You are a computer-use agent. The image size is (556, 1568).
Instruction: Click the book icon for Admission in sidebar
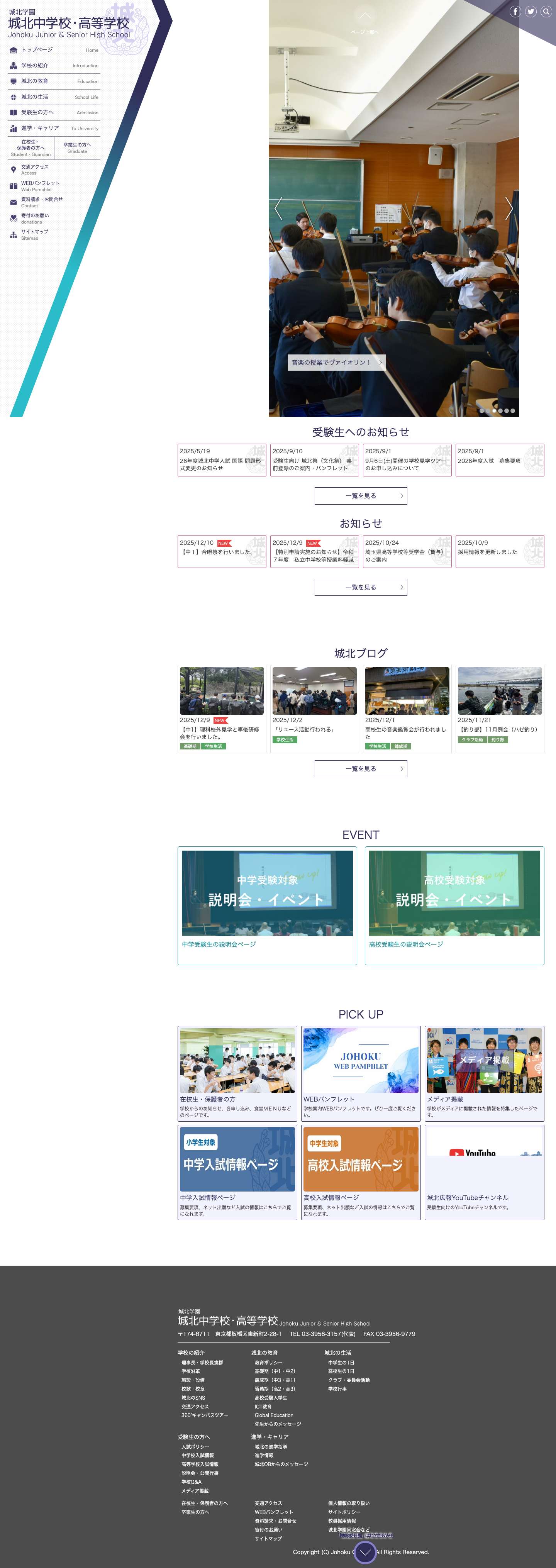pos(14,113)
